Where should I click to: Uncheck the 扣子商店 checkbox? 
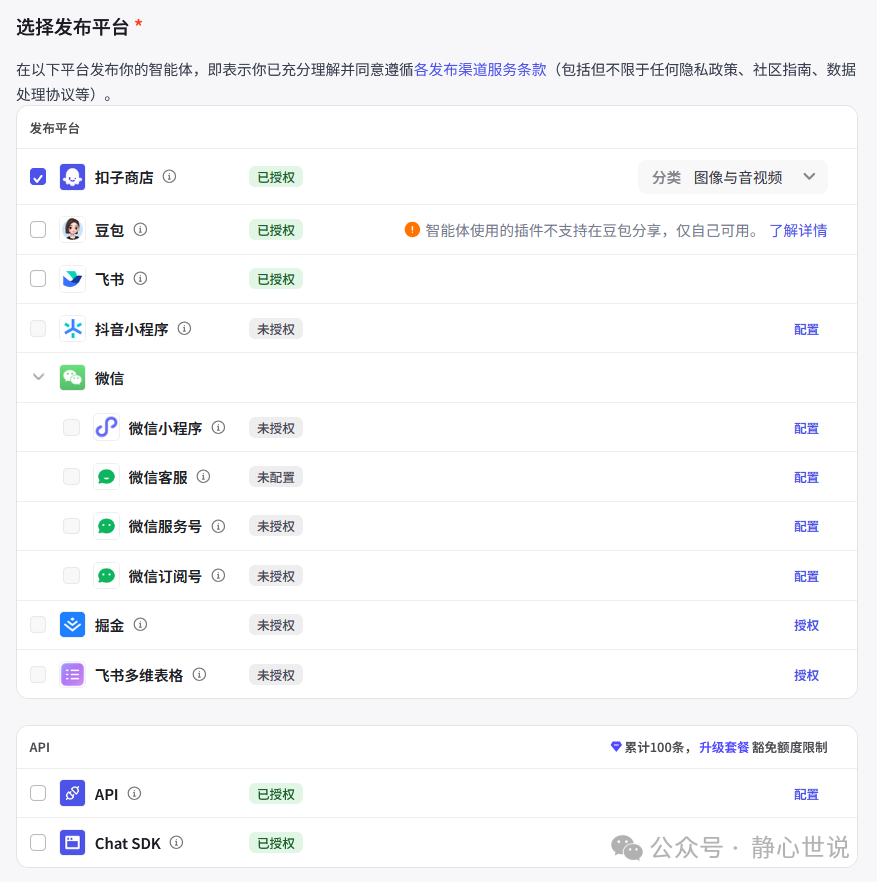pyautogui.click(x=37, y=176)
